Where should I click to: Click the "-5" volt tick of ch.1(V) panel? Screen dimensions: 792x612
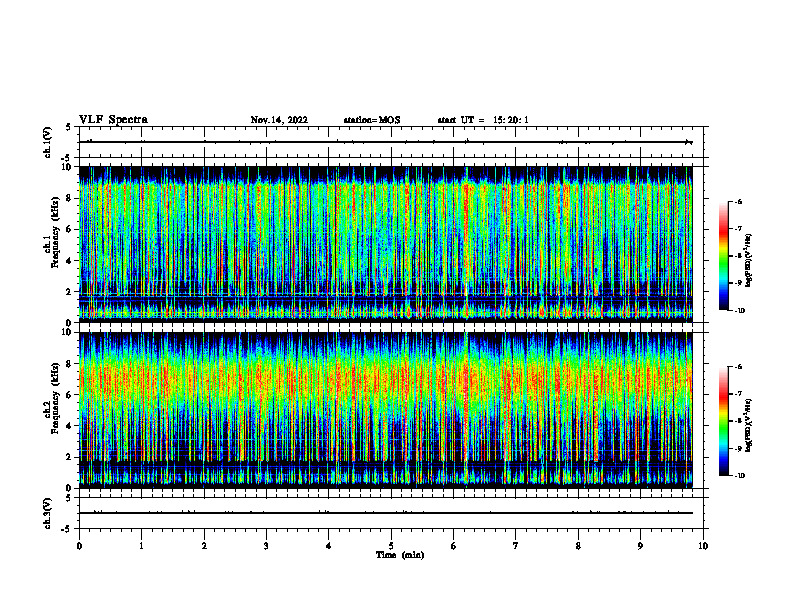[x=67, y=158]
